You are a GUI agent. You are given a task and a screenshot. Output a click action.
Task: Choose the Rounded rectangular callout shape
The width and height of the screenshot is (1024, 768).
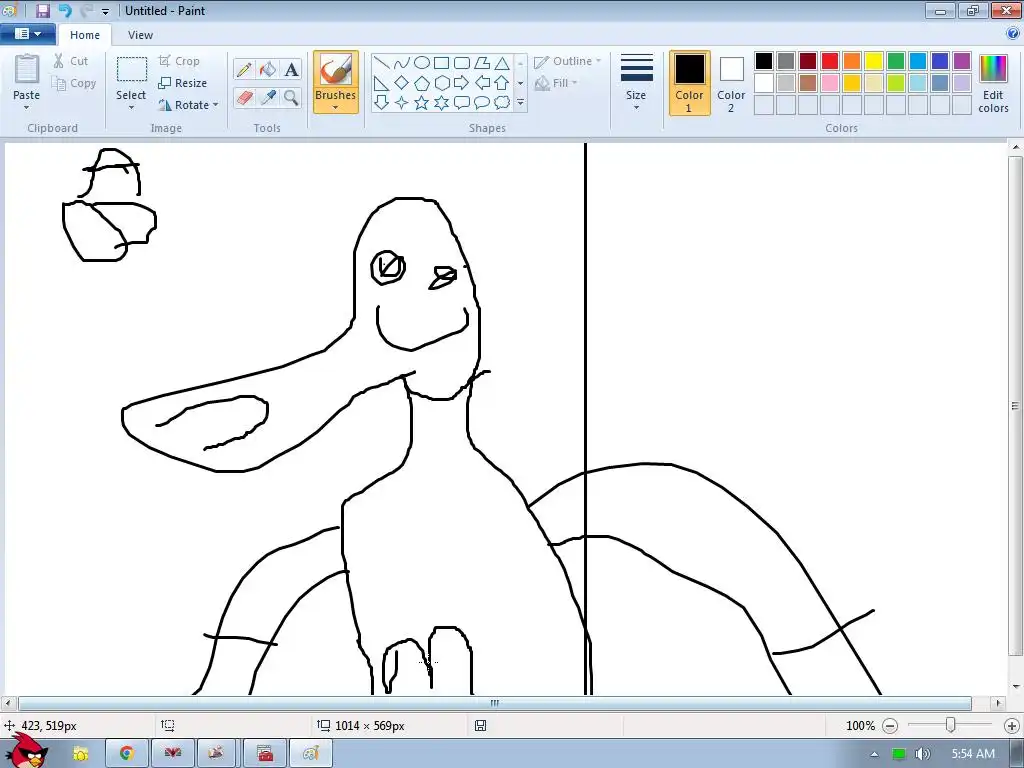click(462, 103)
